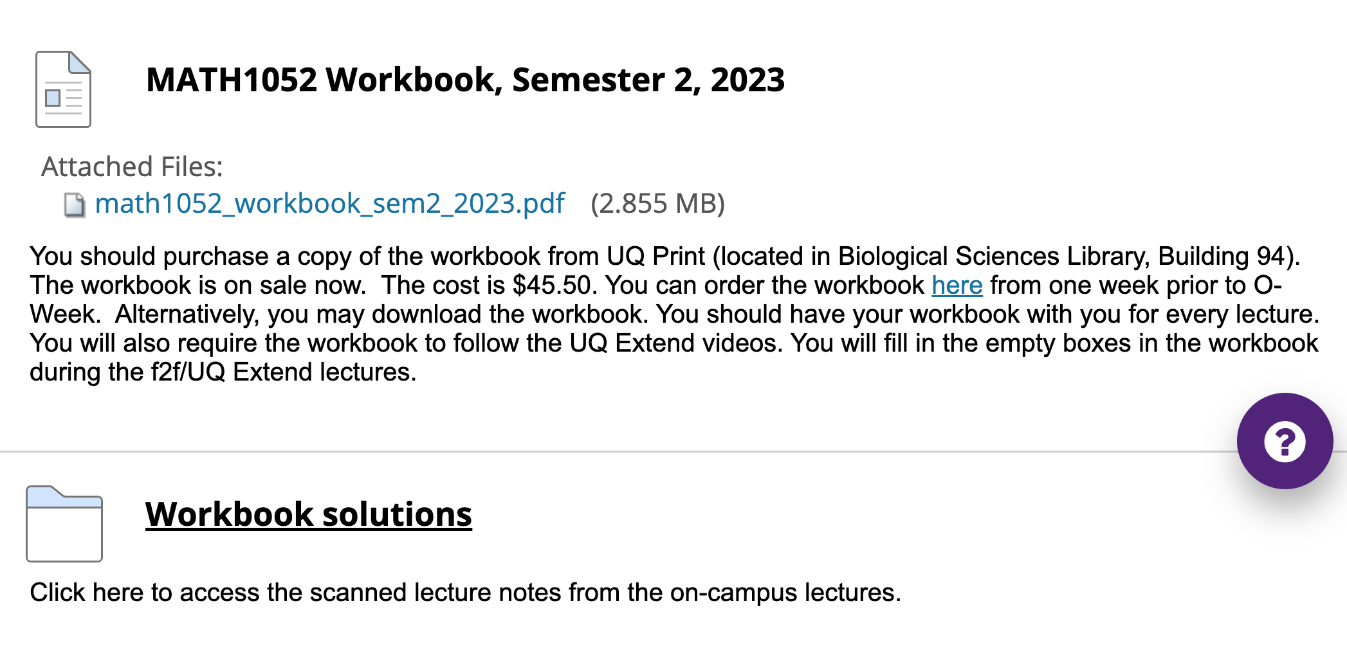Screen dimensions: 1347x648
Task: Click the document icon beside MATH1052 Workbook
Action: (x=63, y=89)
